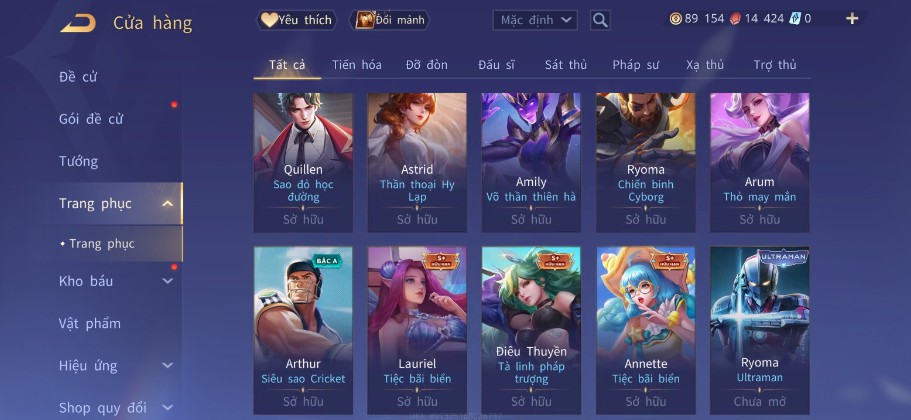This screenshot has width=911, height=420.
Task: Click the plus icon to add currency
Action: (852, 19)
